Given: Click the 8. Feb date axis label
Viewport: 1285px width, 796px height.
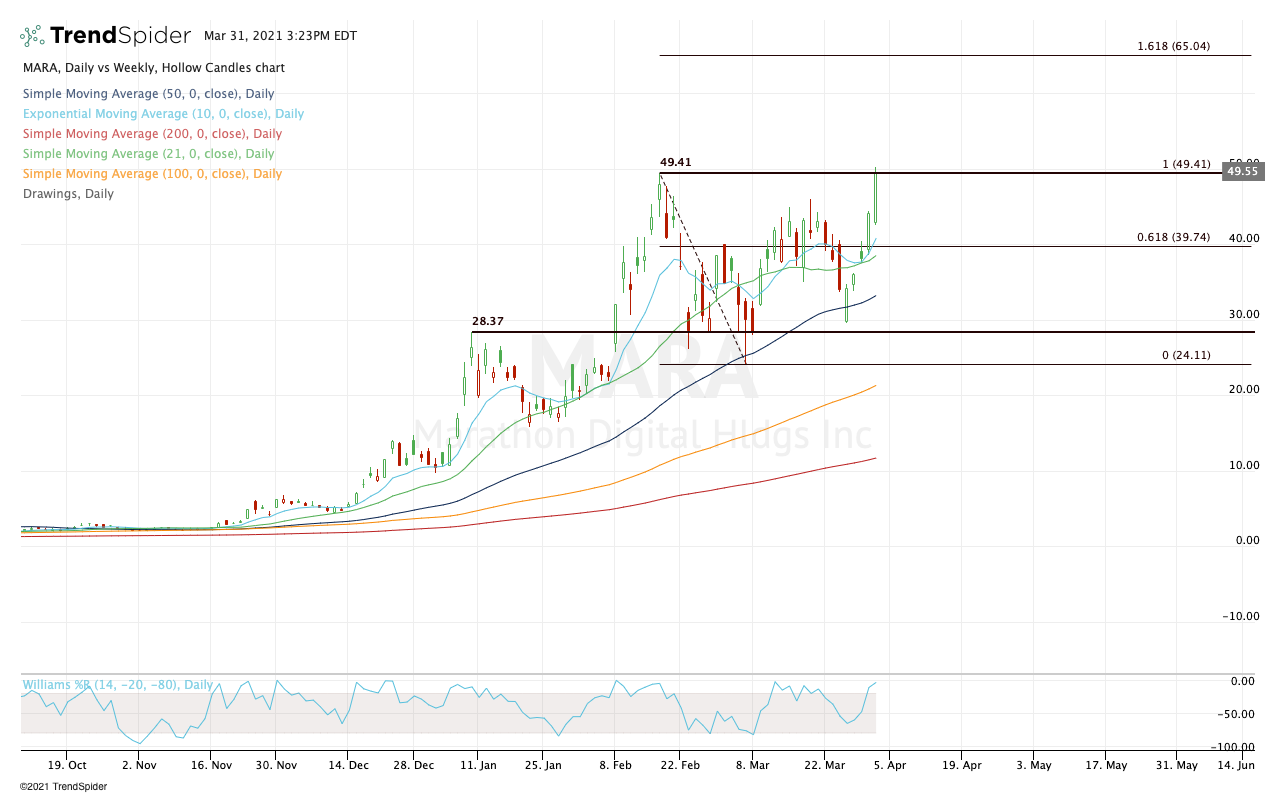Looking at the screenshot, I should pos(614,765).
